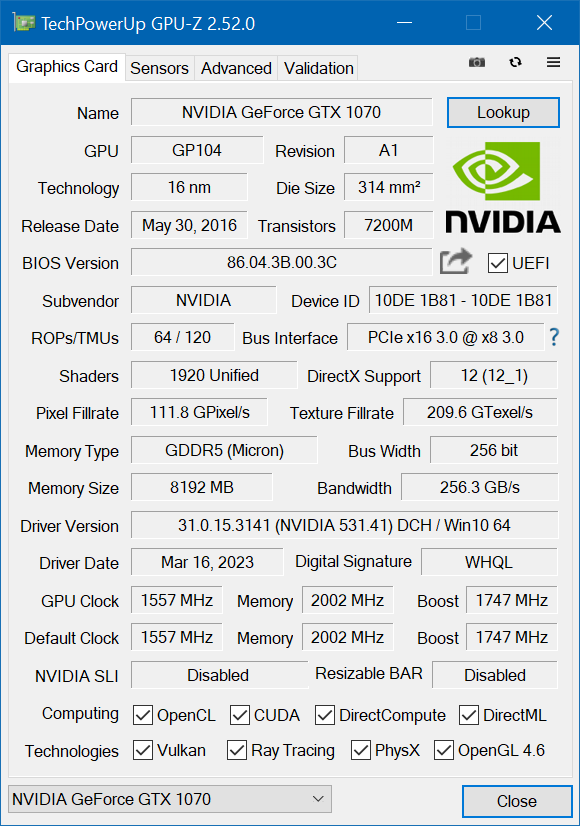Open the Advanced tab

pyautogui.click(x=235, y=68)
